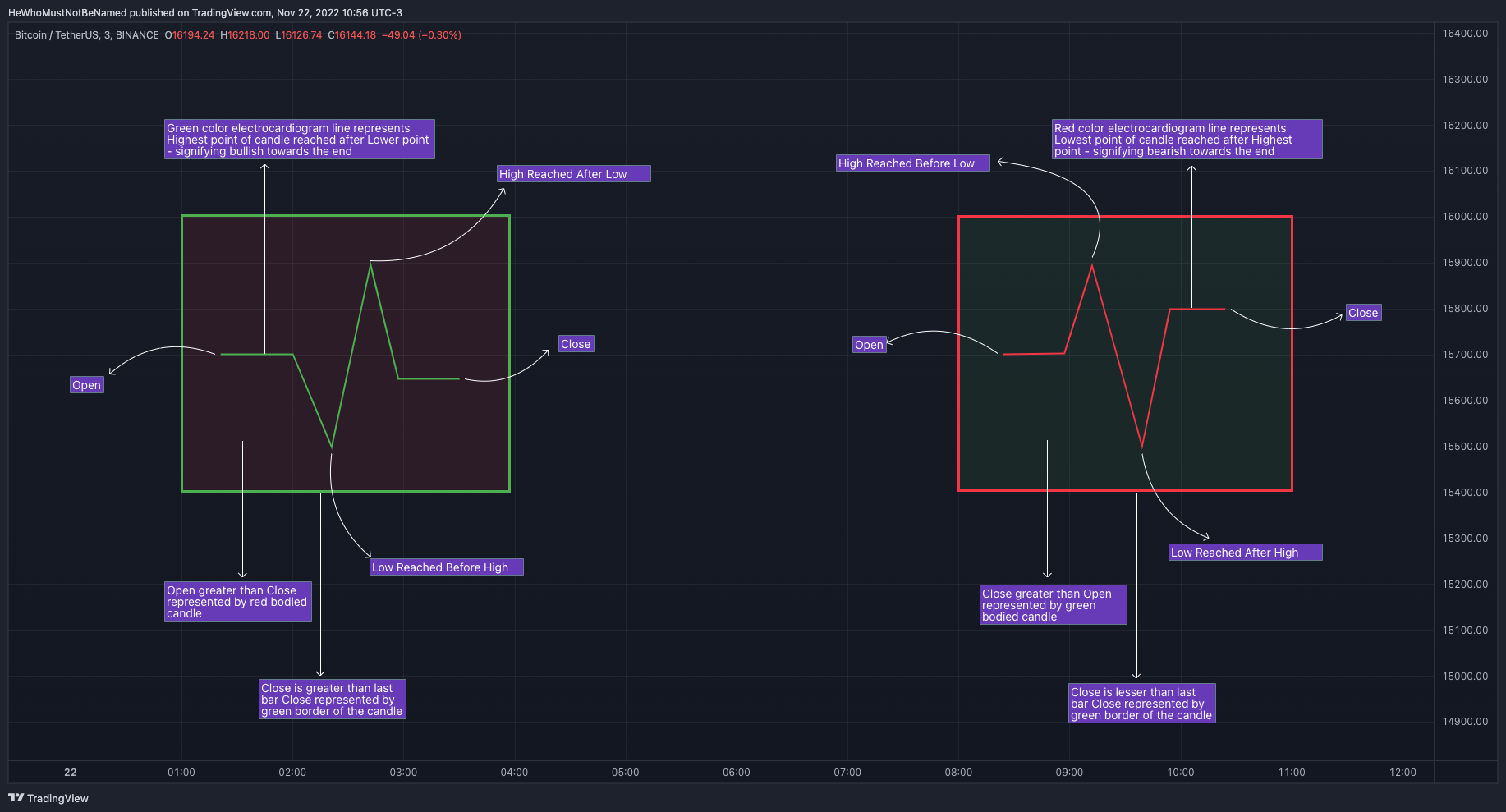Click the high value H16218.00
This screenshot has height=812, width=1506.
(x=245, y=35)
